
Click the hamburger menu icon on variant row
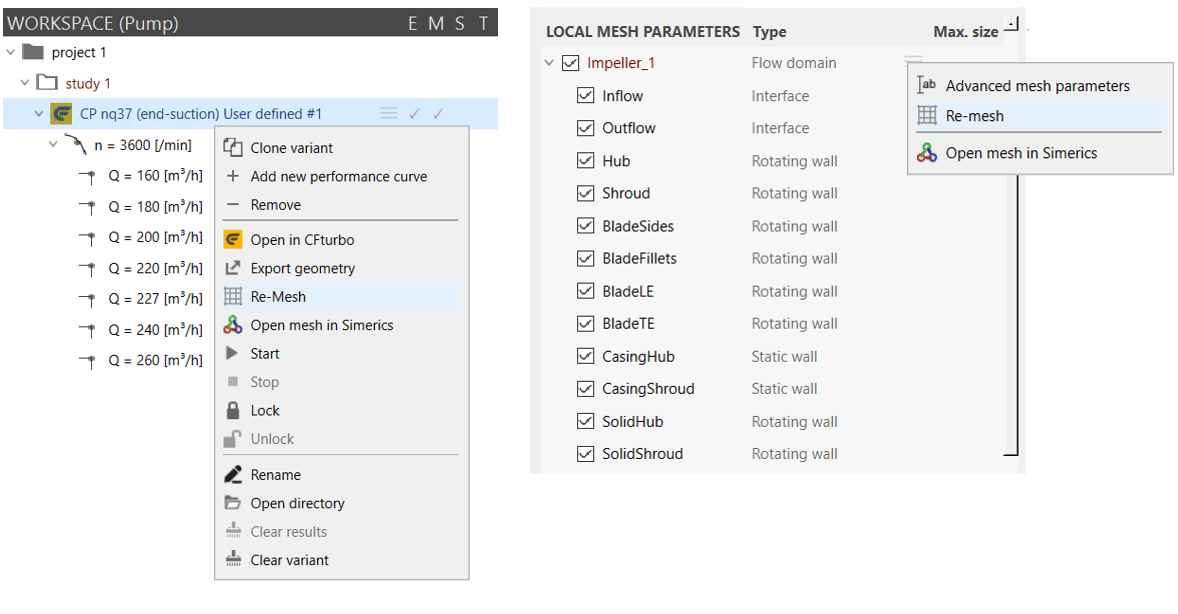(x=388, y=113)
